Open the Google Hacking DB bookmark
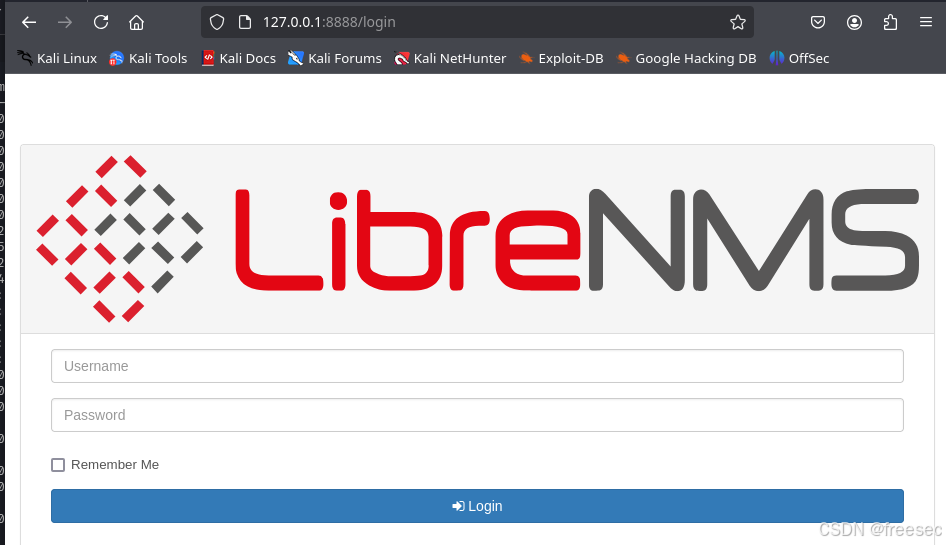The width and height of the screenshot is (946, 545). pos(686,58)
